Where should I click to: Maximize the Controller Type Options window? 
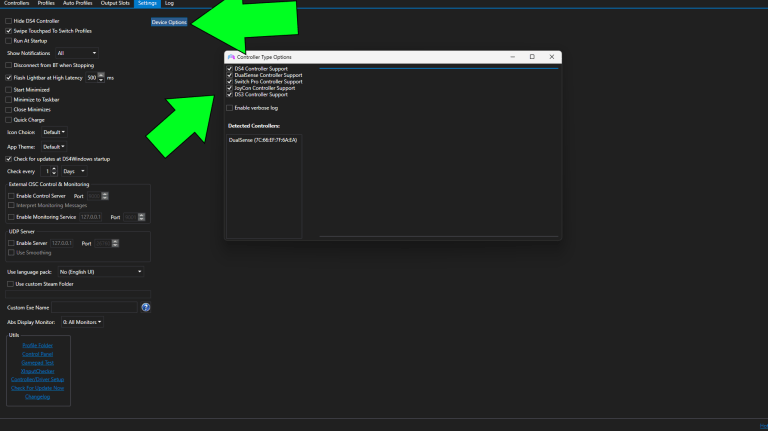pos(531,57)
